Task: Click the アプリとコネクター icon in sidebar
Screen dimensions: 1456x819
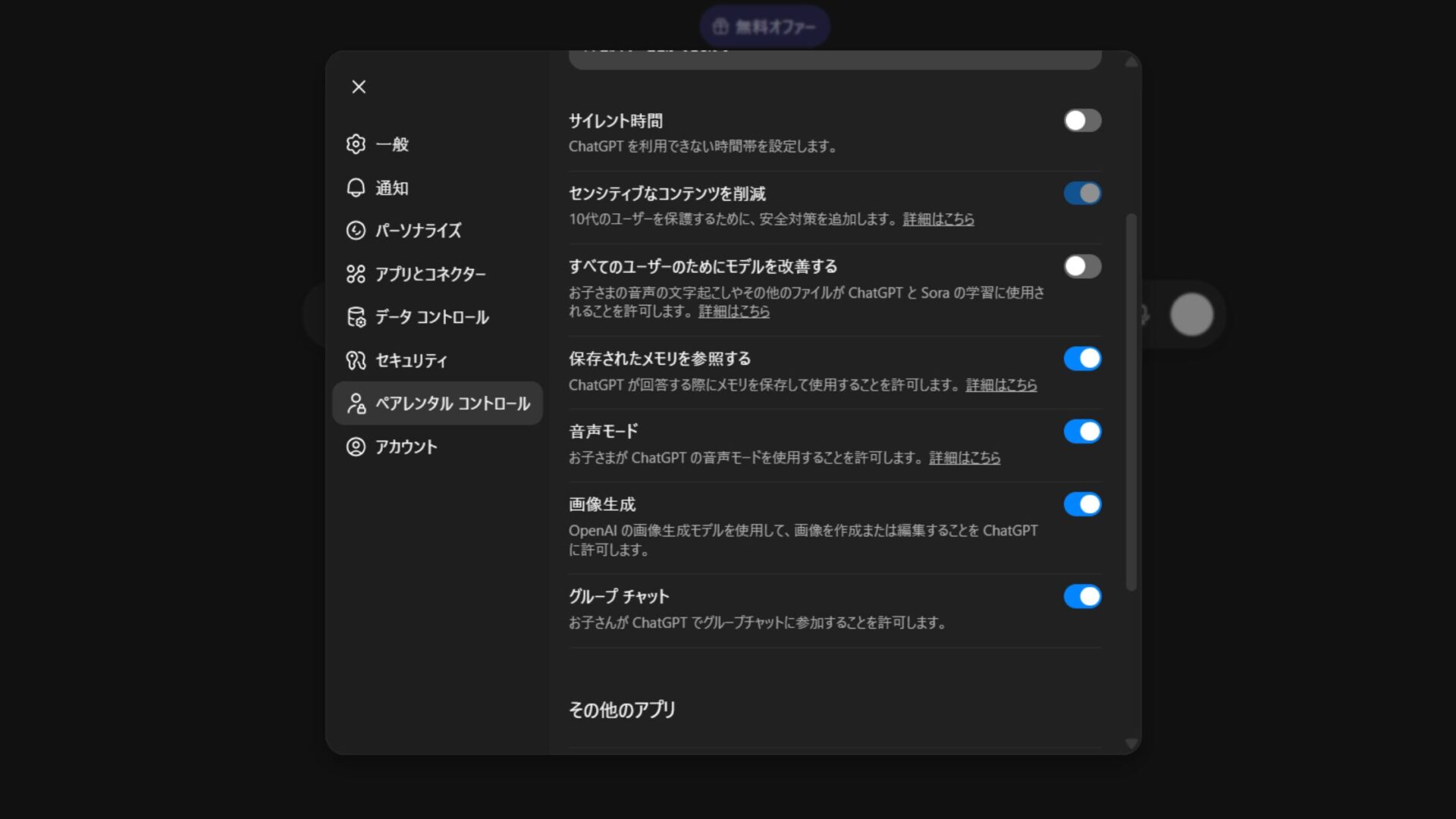Action: click(x=356, y=274)
